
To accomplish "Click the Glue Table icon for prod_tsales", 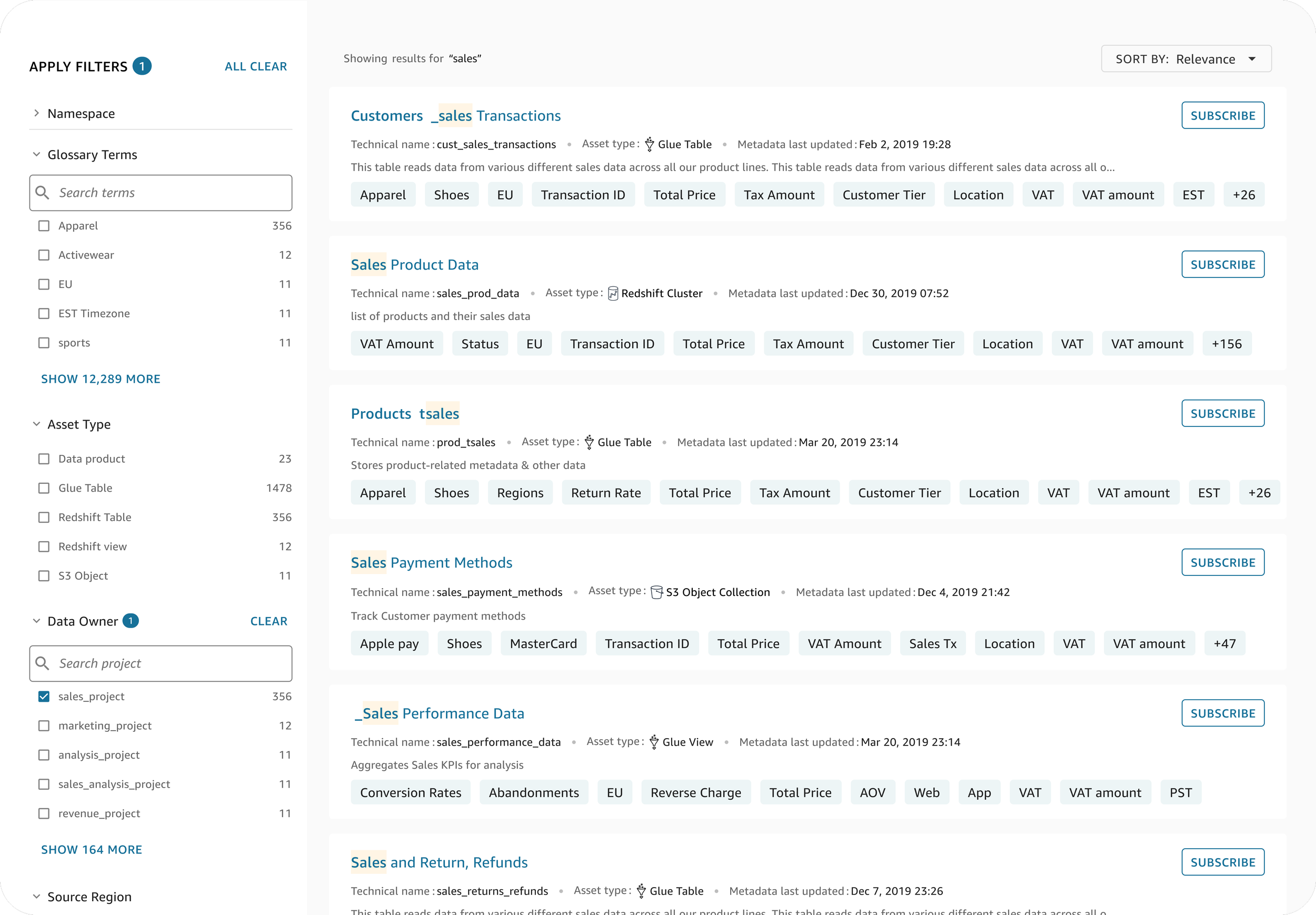I will click(589, 443).
